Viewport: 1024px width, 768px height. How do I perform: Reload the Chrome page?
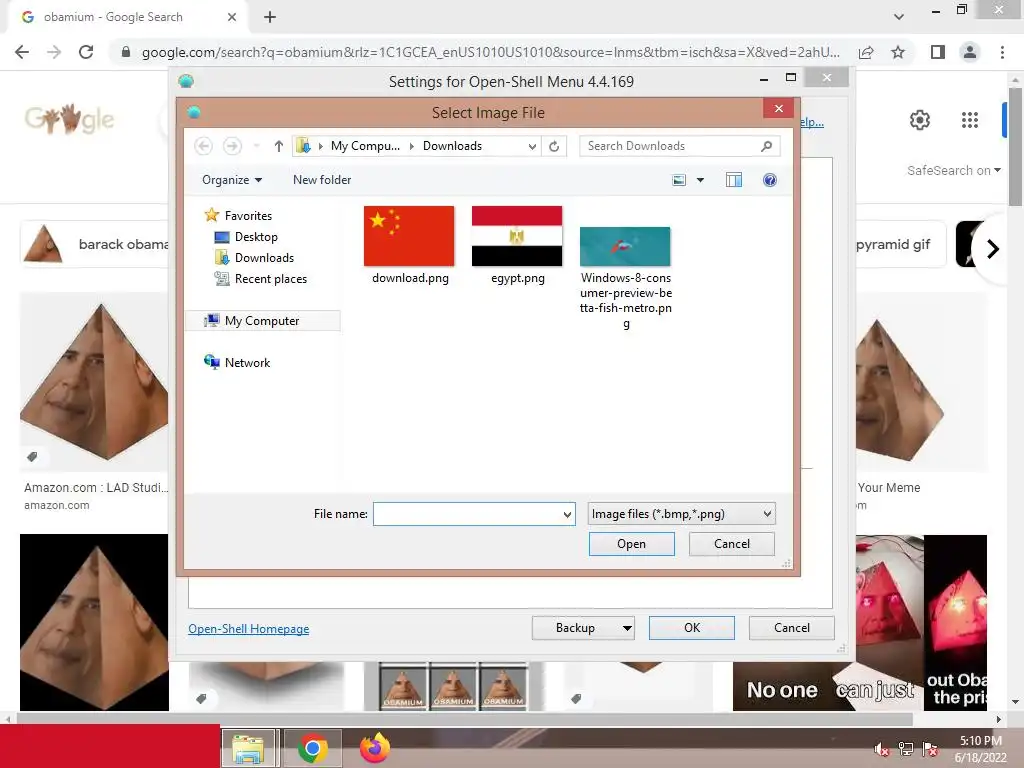tap(86, 52)
